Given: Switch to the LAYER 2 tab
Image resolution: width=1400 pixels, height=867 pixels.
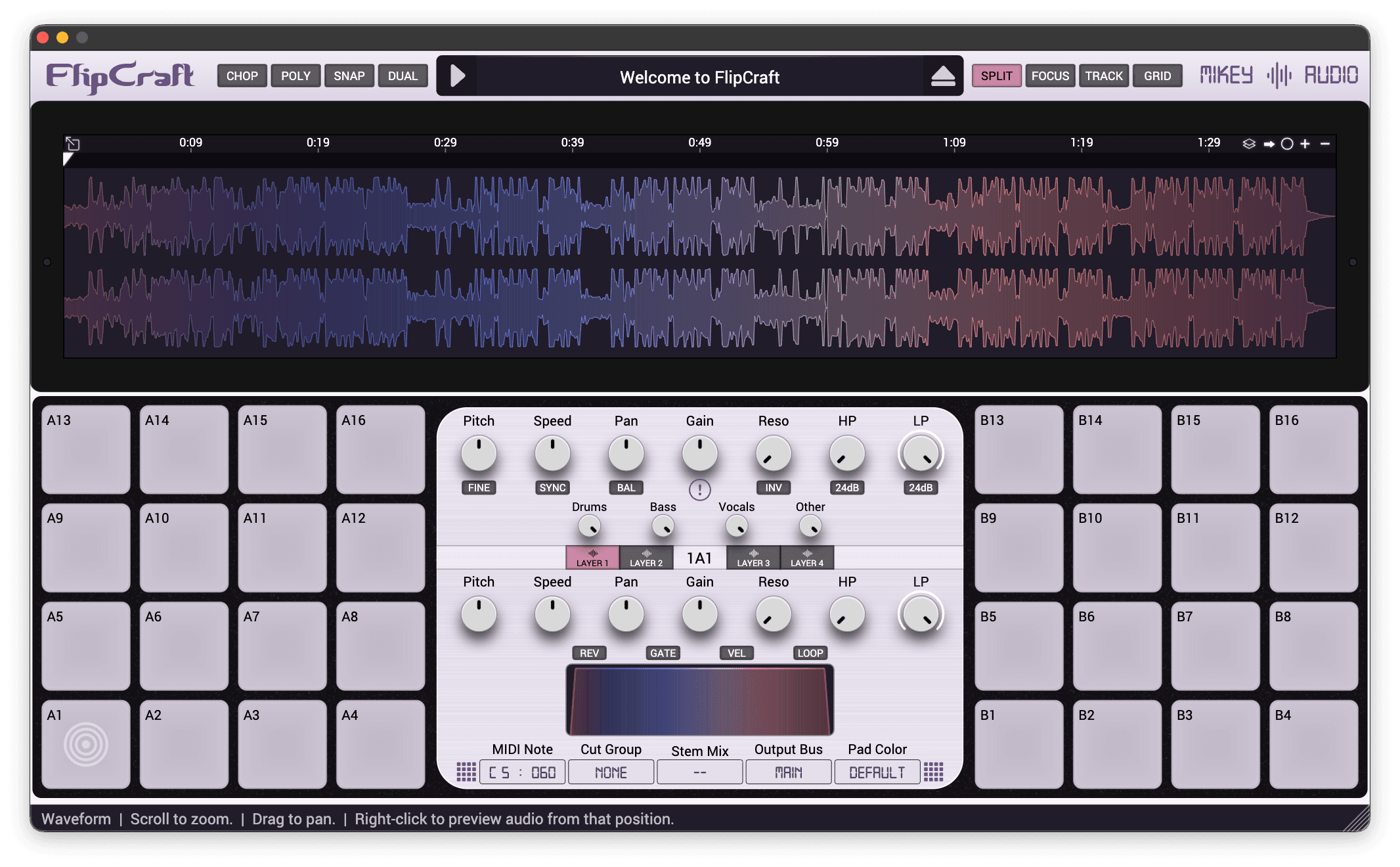Looking at the screenshot, I should tap(646, 558).
